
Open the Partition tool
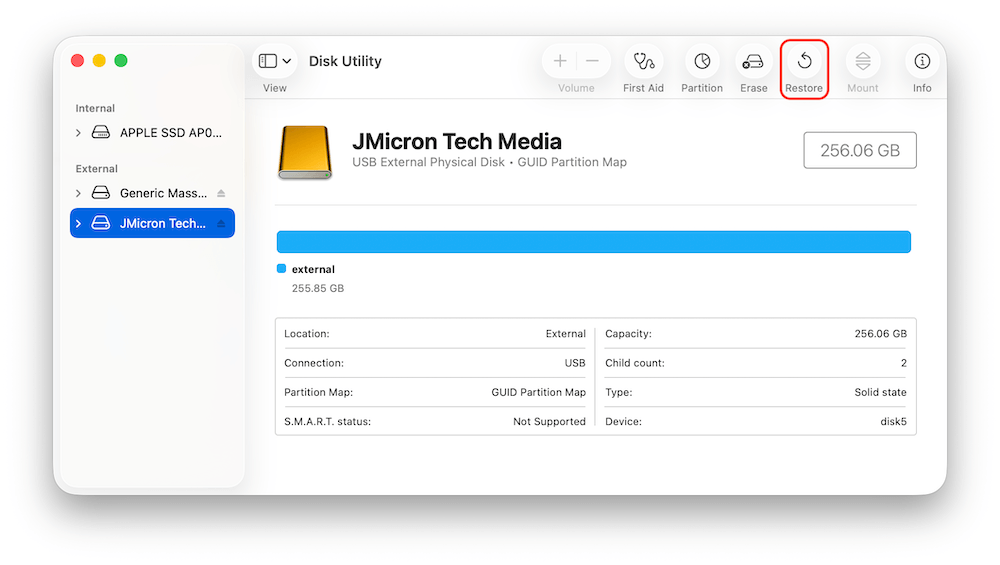tap(702, 62)
